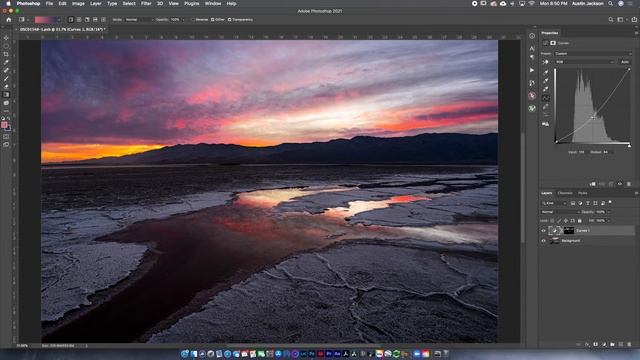Toggle lock all in Layers panel

(580, 221)
